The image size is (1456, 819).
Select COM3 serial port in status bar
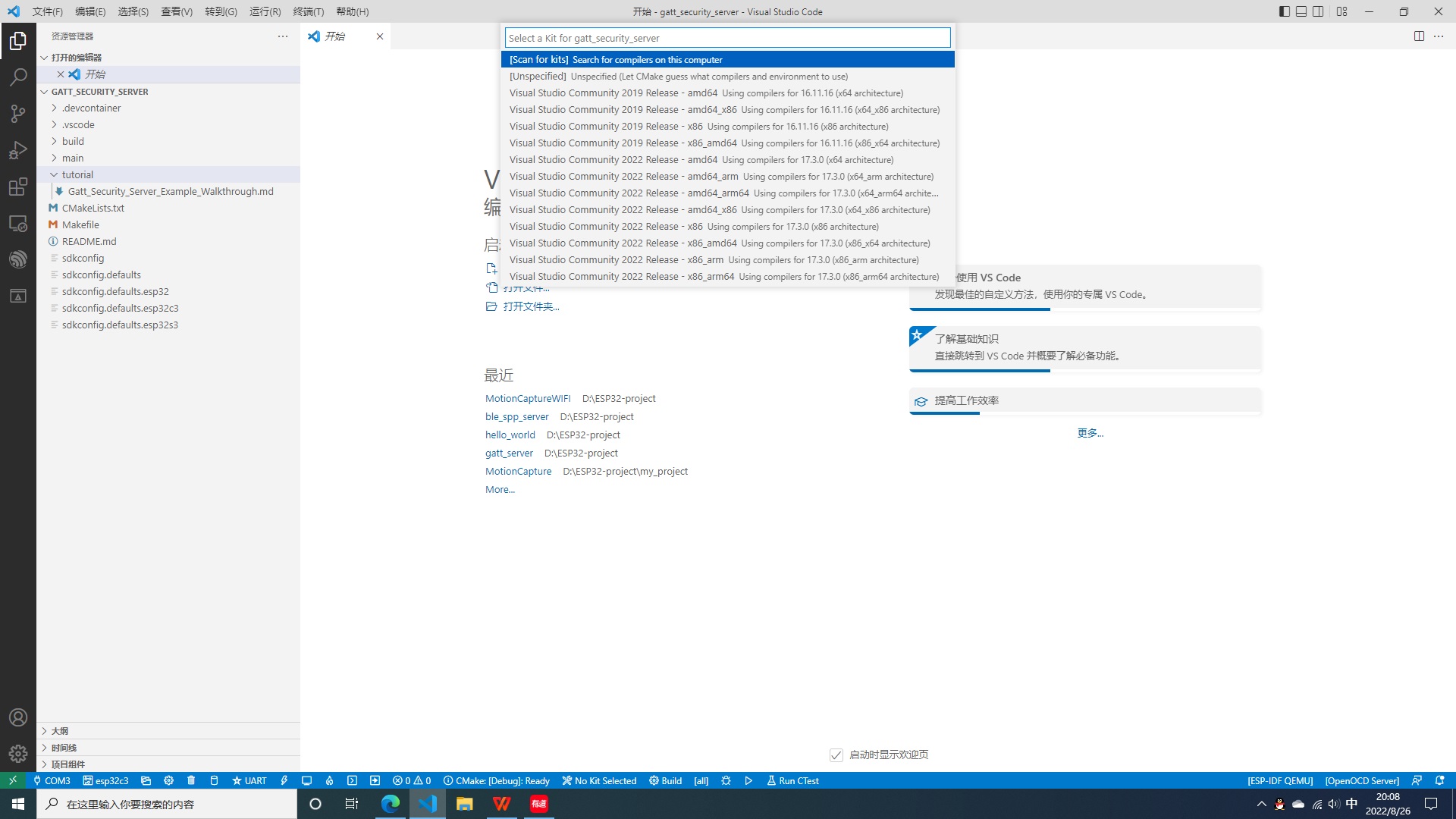[x=52, y=780]
